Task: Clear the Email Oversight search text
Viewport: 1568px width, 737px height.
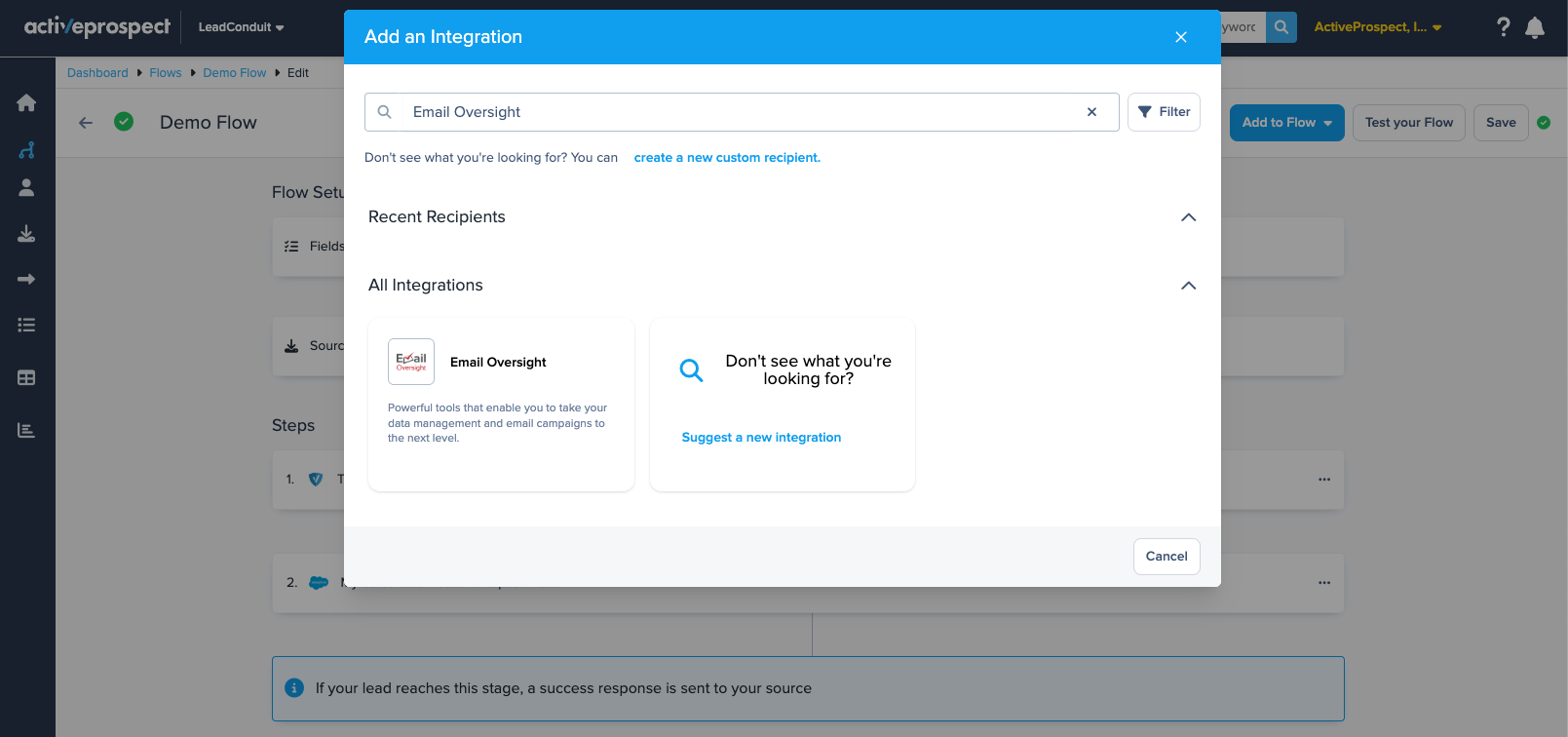Action: coord(1091,112)
